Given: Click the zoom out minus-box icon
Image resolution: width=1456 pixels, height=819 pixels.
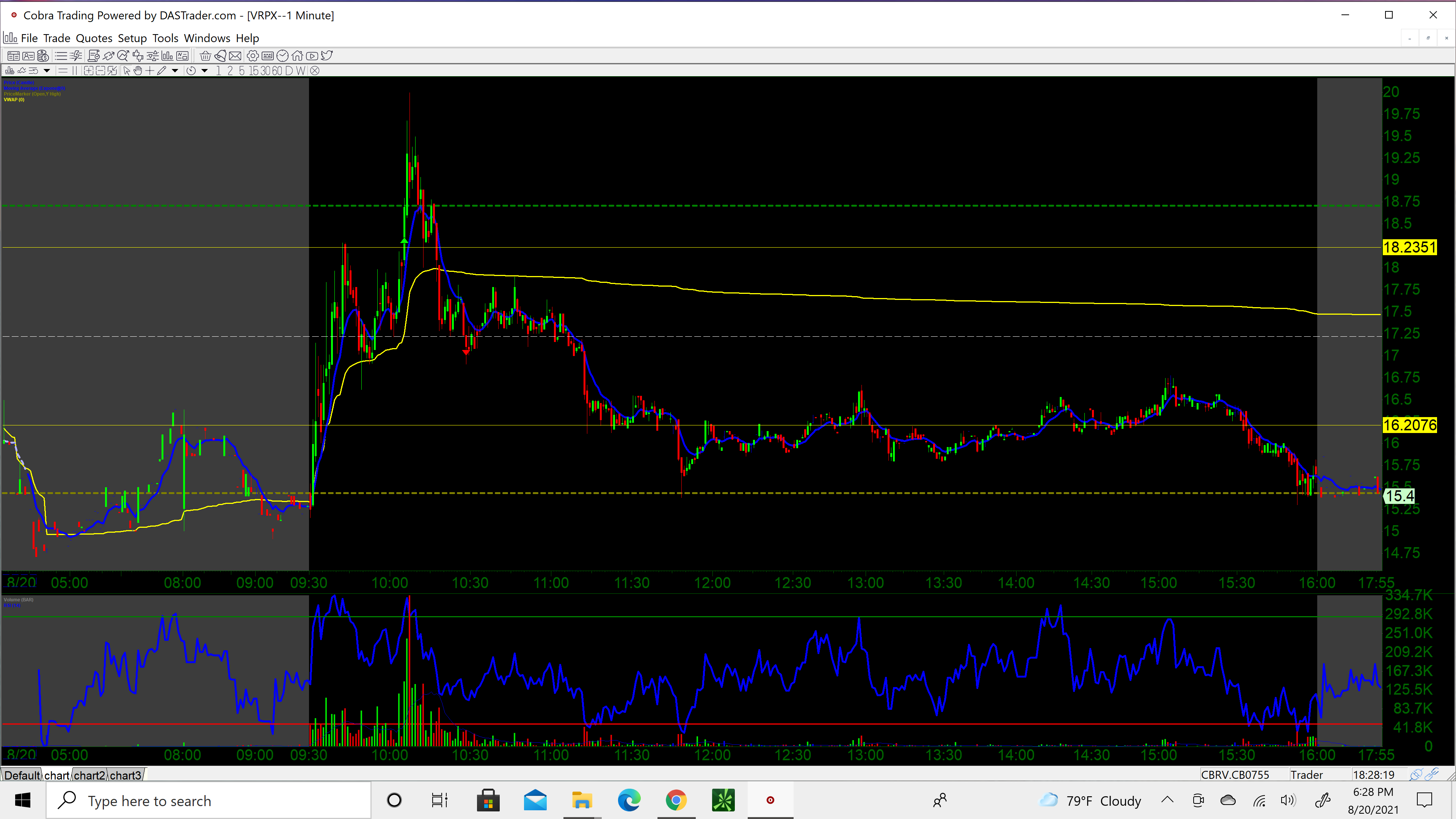Looking at the screenshot, I should click(x=100, y=71).
